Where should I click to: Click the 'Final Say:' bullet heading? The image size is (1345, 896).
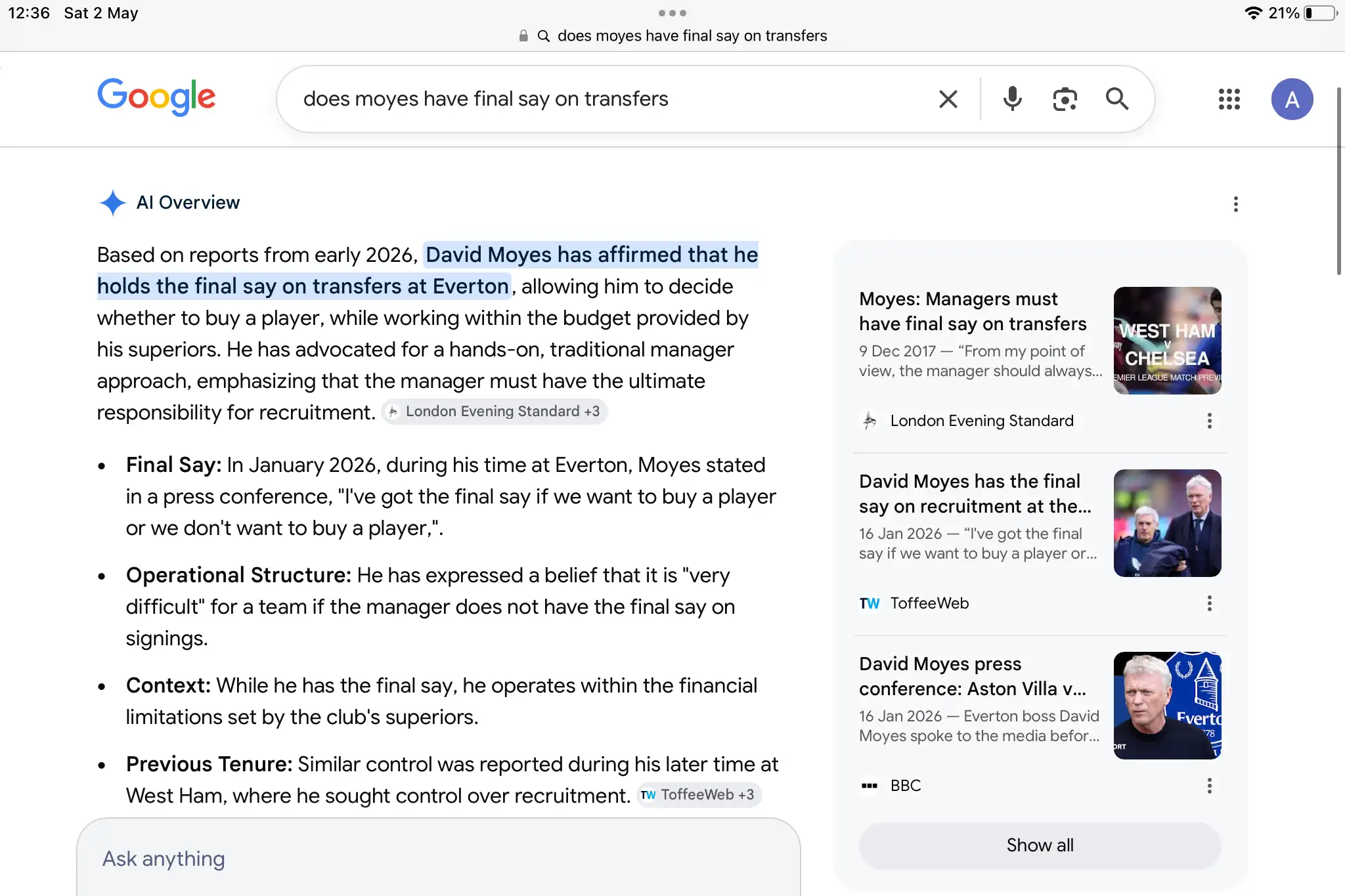174,465
